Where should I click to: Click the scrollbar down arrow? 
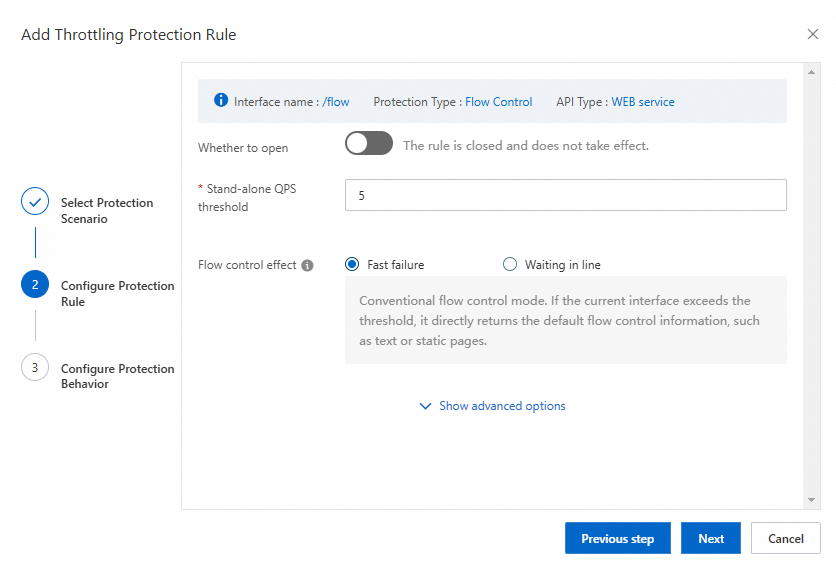pos(811,499)
